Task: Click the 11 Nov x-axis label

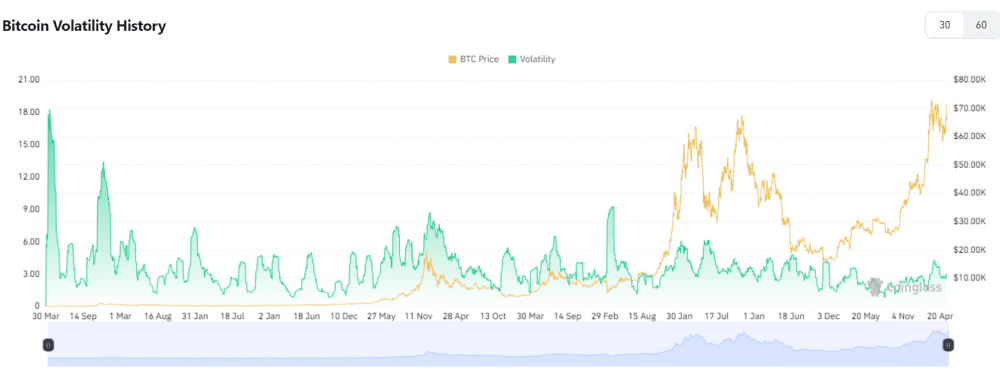Action: (x=418, y=316)
